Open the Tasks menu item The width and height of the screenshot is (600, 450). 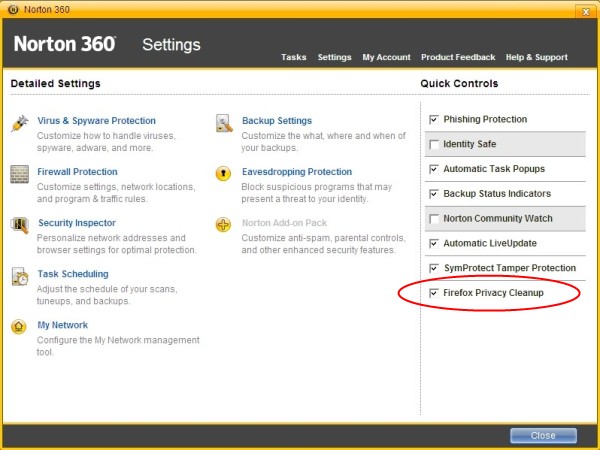[x=293, y=57]
